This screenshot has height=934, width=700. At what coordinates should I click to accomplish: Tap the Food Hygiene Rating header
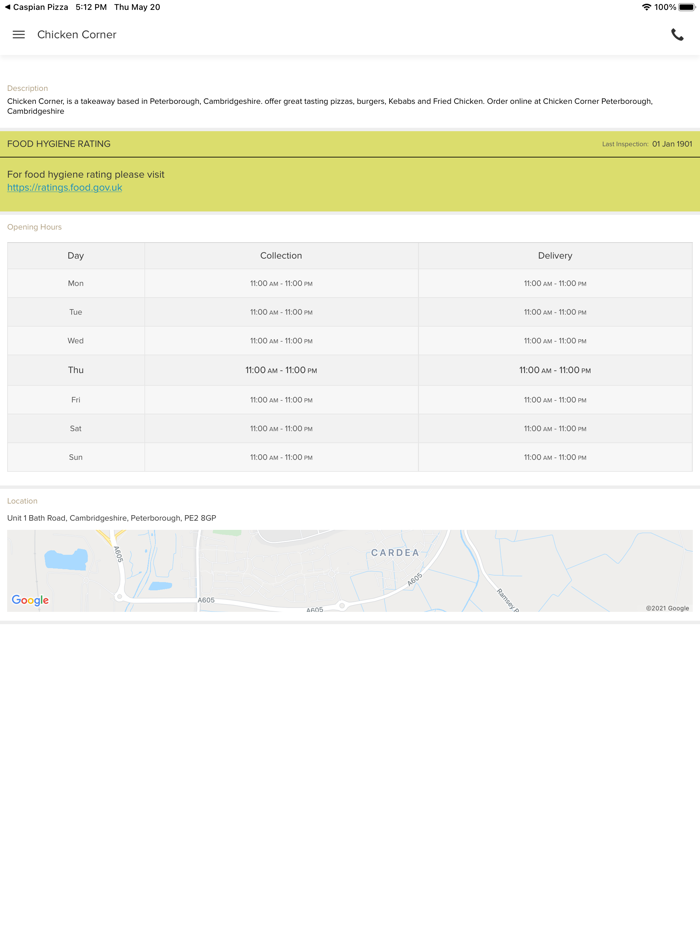tap(59, 144)
